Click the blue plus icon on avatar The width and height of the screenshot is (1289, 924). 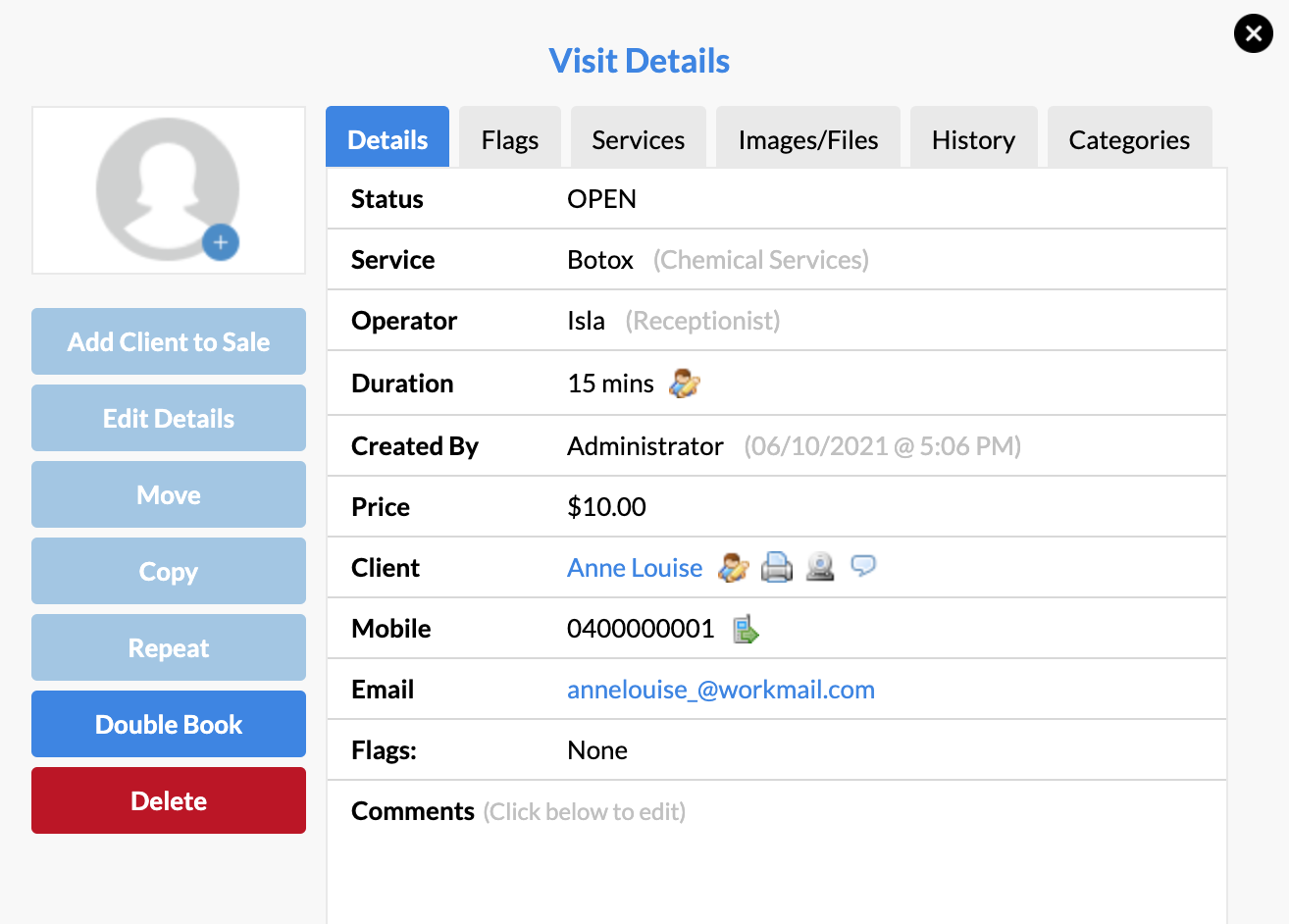(221, 242)
